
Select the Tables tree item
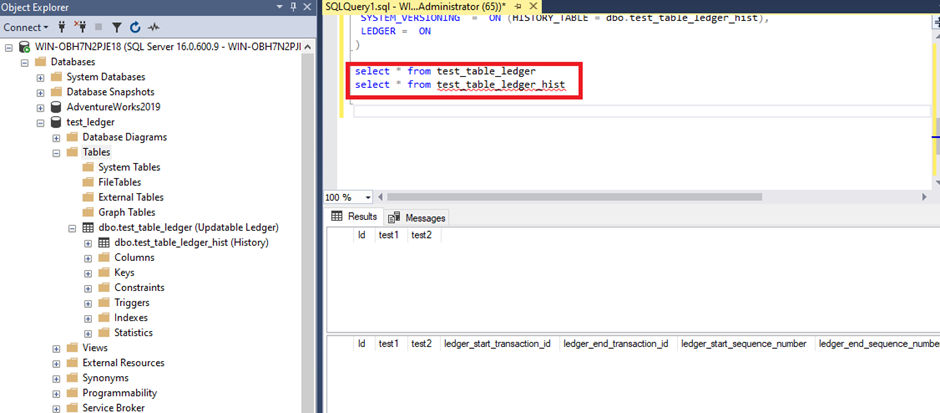(x=97, y=152)
